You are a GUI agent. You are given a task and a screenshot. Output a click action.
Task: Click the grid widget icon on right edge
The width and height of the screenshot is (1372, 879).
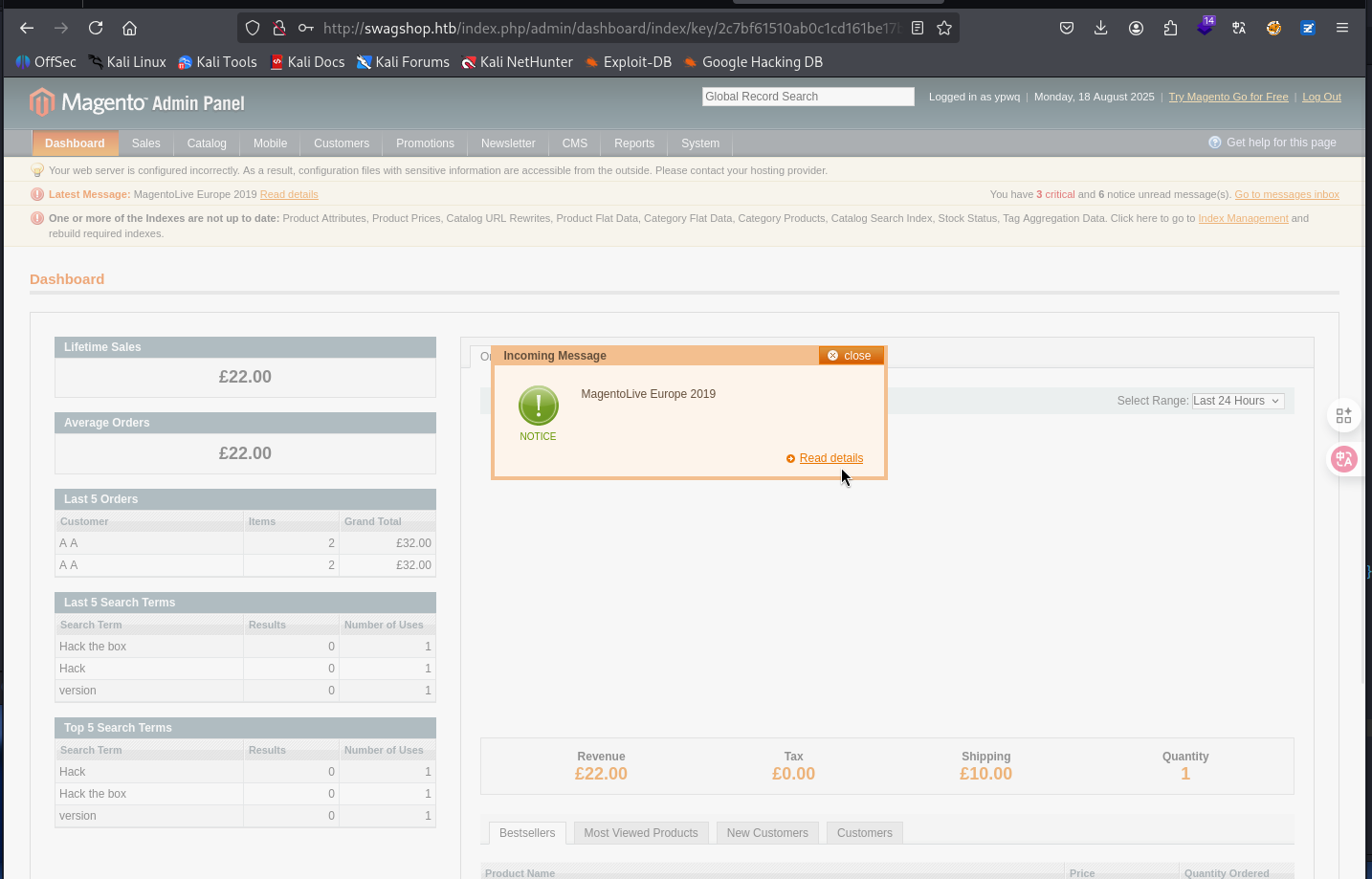(x=1344, y=416)
